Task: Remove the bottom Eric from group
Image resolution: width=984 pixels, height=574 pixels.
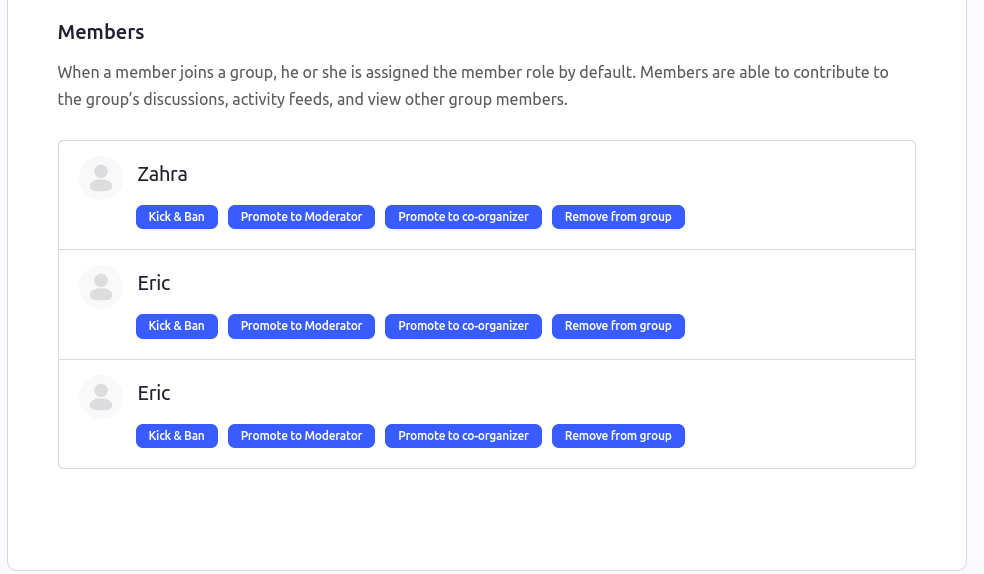Action: (618, 436)
